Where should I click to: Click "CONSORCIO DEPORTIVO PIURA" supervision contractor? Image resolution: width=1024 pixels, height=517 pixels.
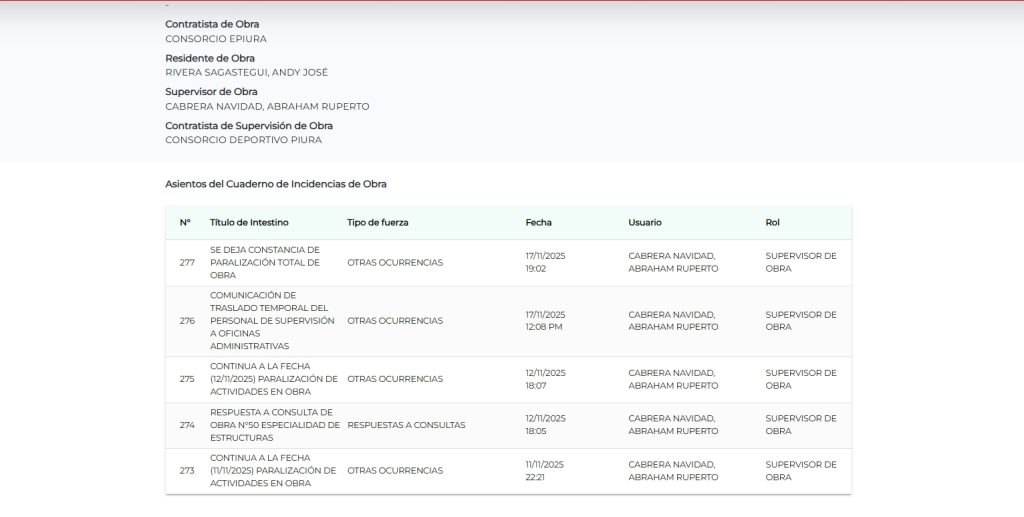click(x=243, y=140)
